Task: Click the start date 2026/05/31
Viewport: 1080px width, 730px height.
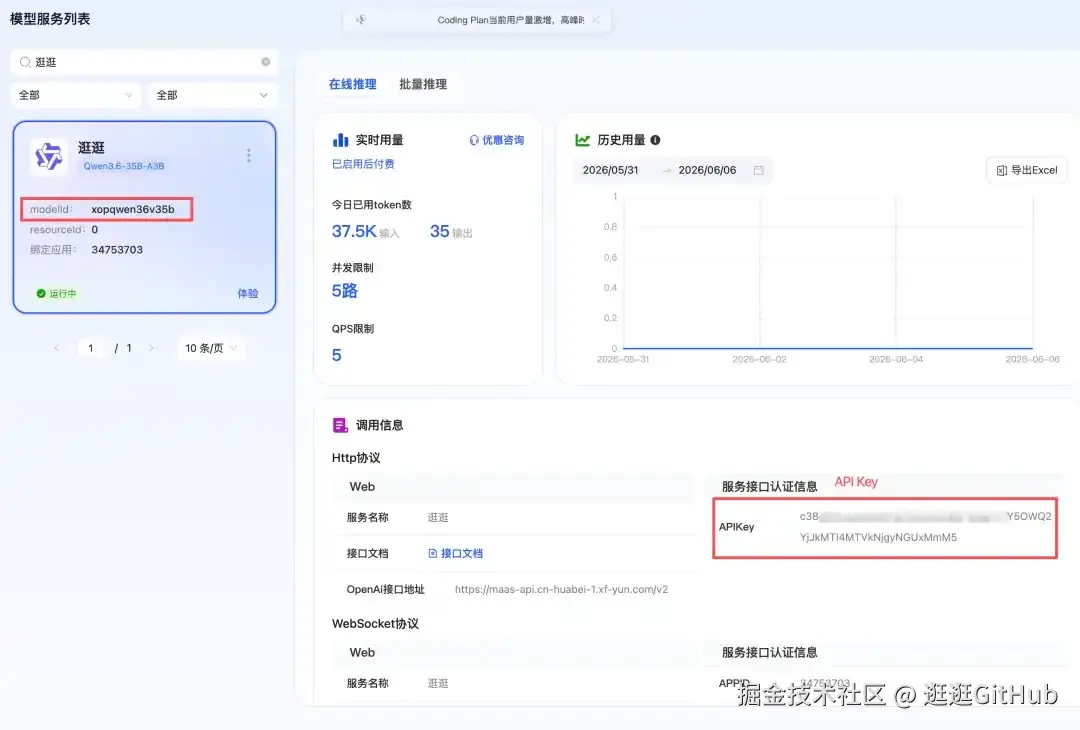Action: pyautogui.click(x=610, y=170)
